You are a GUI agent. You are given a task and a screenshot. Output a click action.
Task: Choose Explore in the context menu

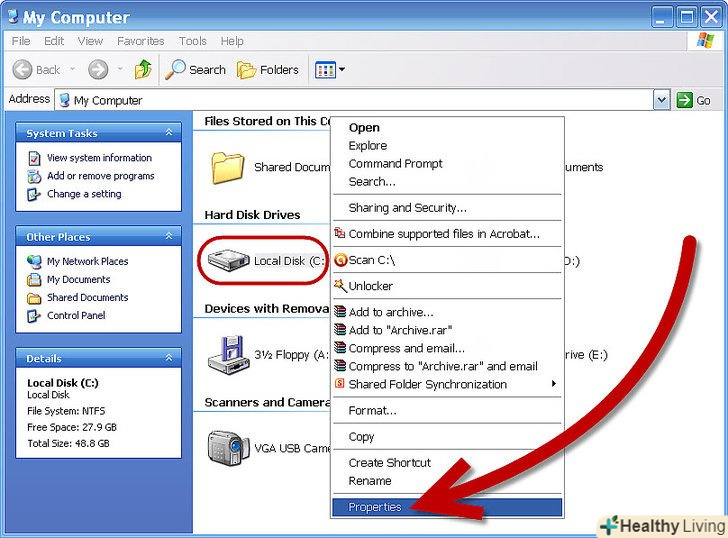pos(447,146)
